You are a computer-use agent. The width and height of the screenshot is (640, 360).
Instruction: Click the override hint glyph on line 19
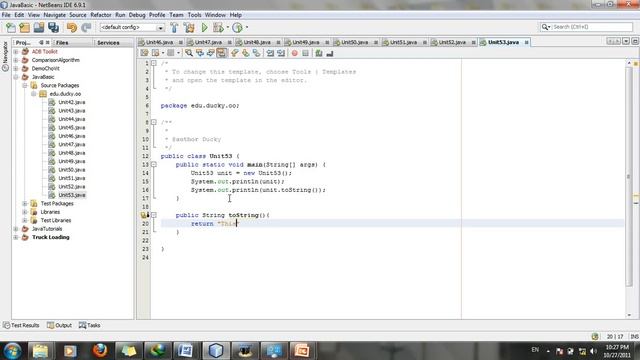click(x=144, y=215)
